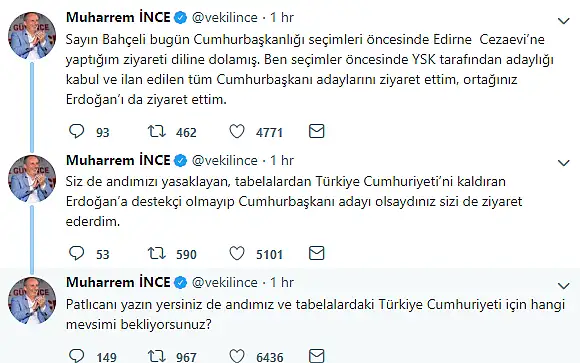The image size is (580, 363).
Task: Open the first tweet's chevron options menu
Action: click(563, 21)
